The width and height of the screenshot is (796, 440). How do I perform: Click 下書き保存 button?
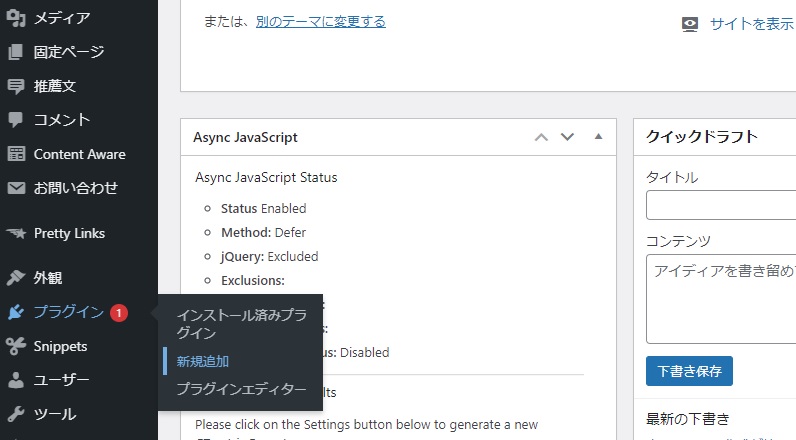pyautogui.click(x=689, y=371)
